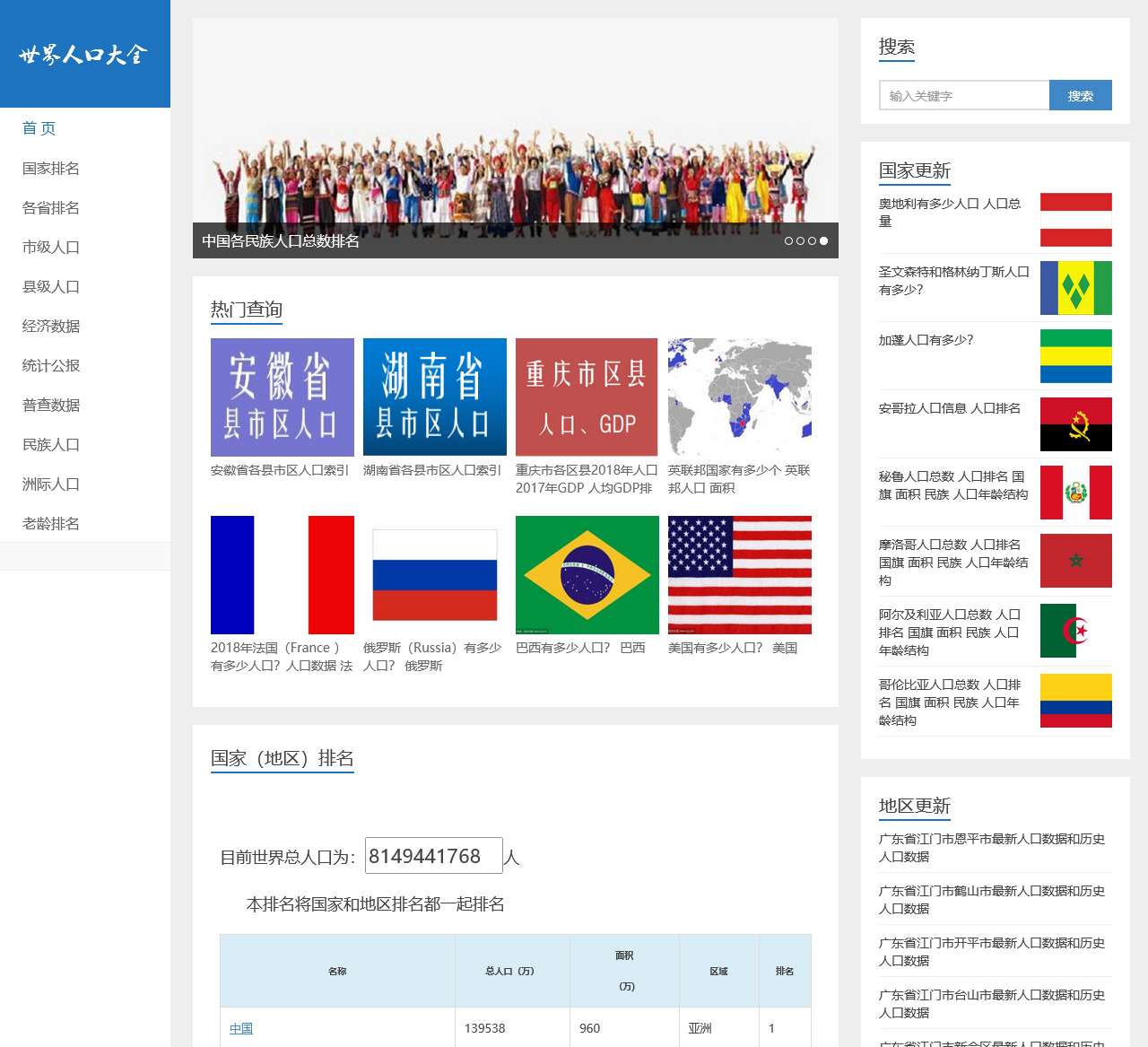Image resolution: width=1148 pixels, height=1047 pixels.
Task: Open the 中国 link in the ranking table
Action: click(241, 1028)
